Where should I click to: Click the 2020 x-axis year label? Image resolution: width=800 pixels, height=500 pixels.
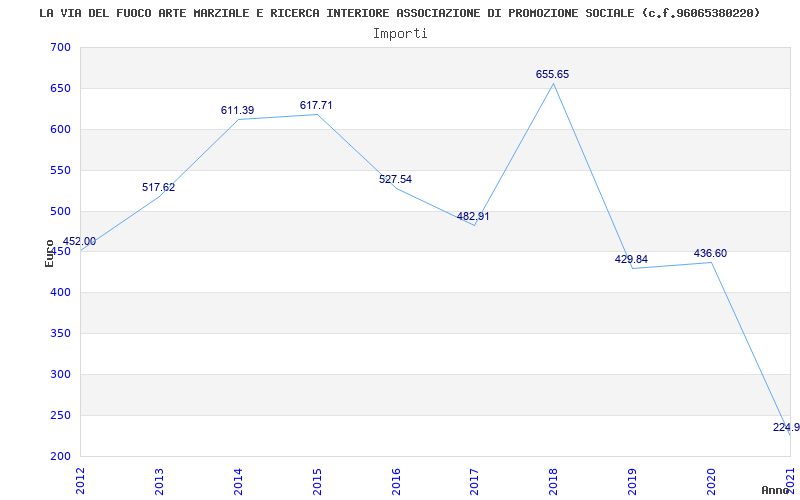[711, 480]
